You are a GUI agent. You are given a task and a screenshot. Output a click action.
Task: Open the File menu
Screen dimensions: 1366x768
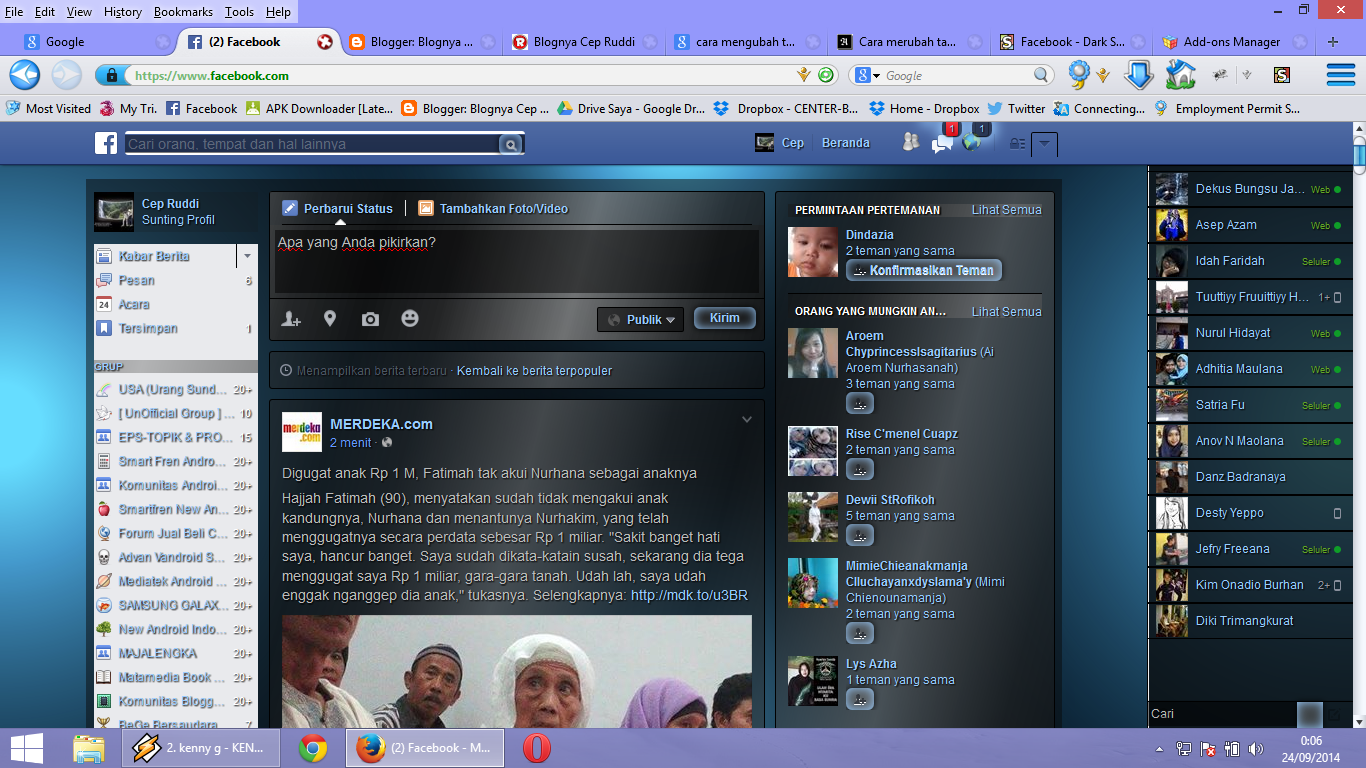point(14,12)
